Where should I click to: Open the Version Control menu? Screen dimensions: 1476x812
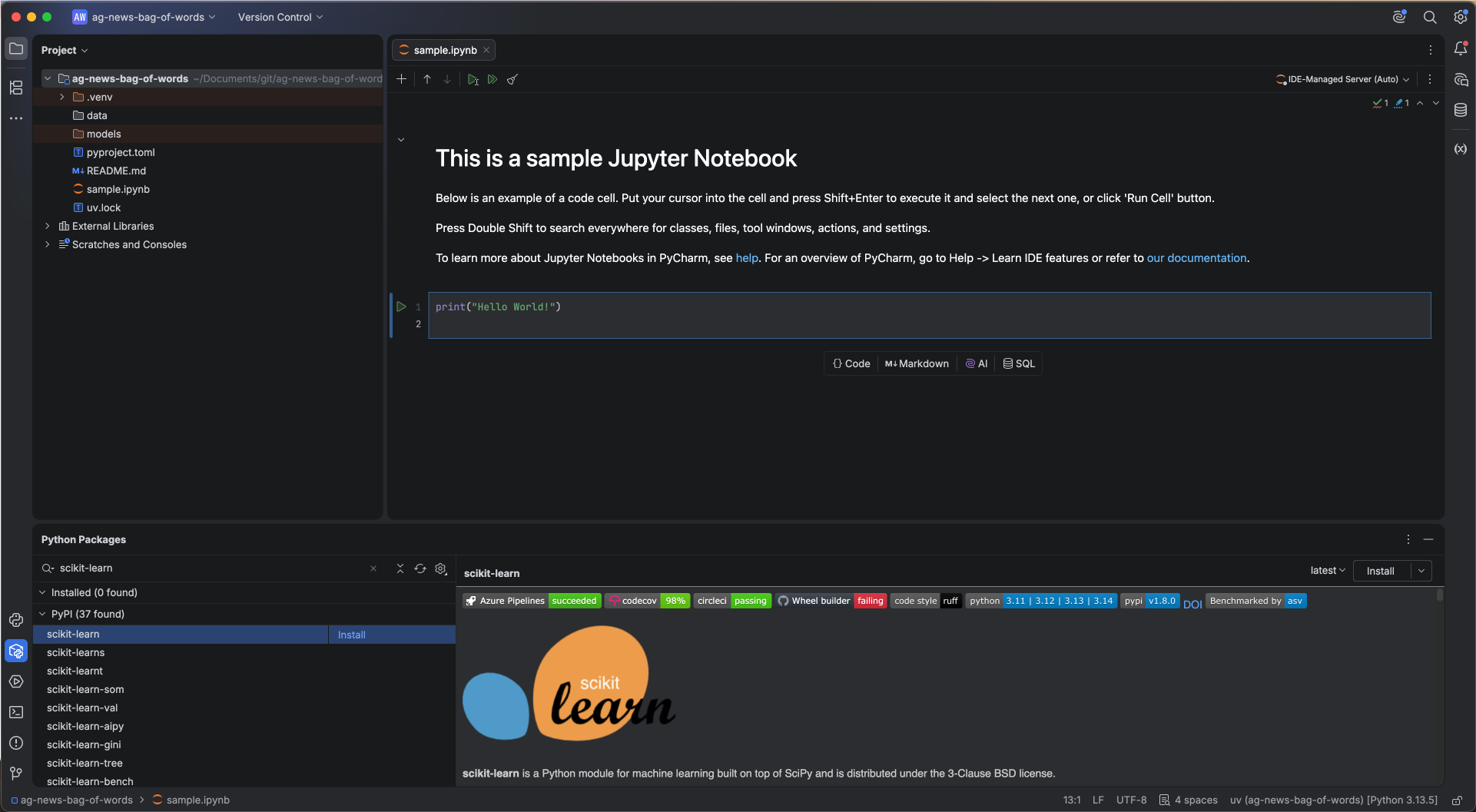click(x=280, y=17)
